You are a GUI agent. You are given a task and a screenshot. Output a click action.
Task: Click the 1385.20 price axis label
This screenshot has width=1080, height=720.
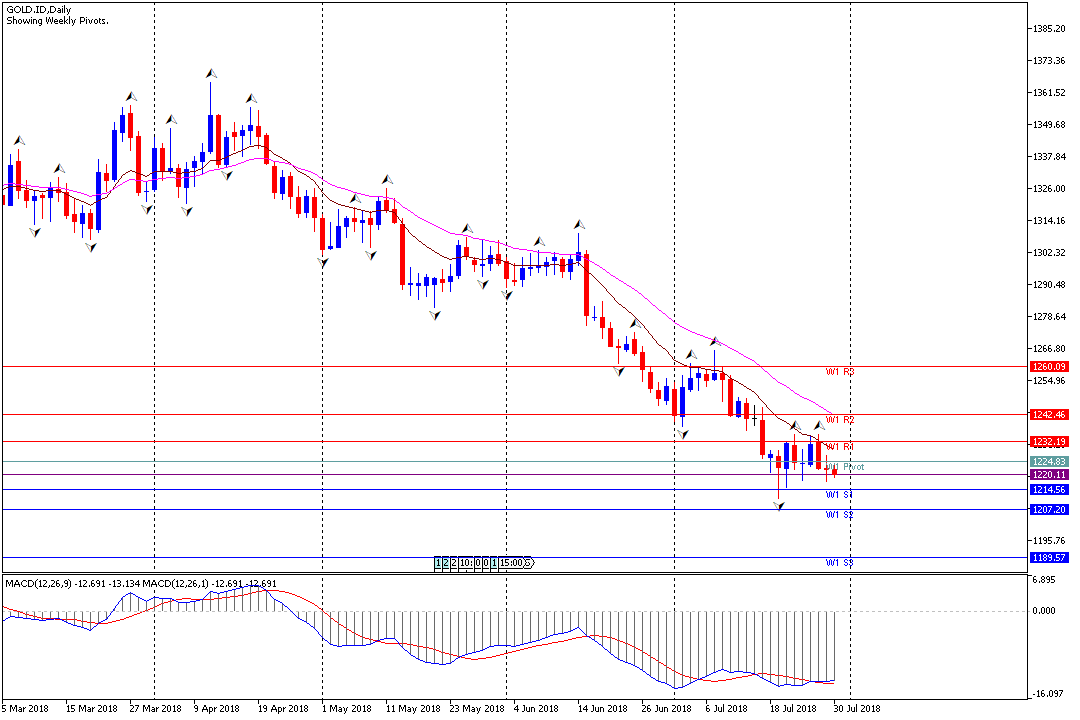[1049, 29]
